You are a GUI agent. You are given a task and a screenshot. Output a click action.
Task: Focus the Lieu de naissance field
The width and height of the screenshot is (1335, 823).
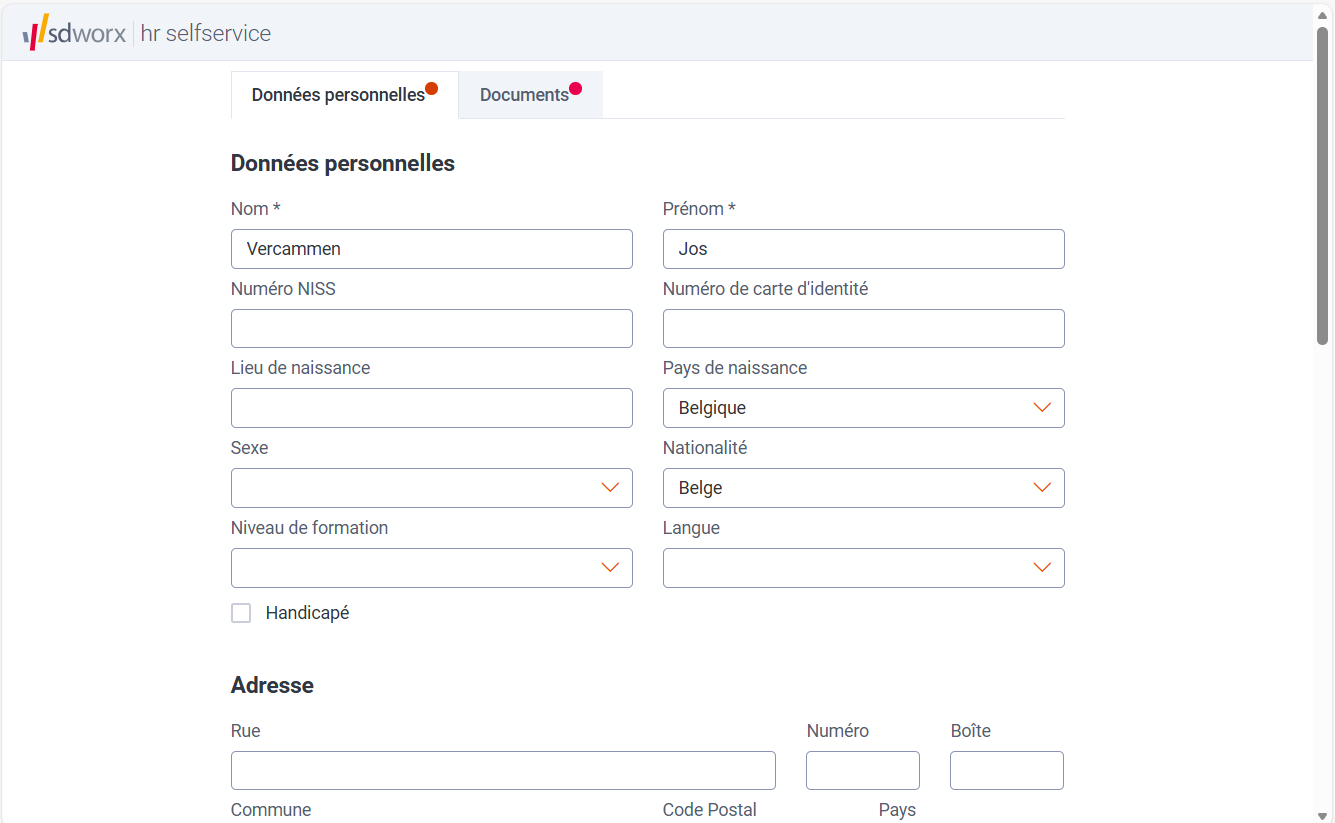click(431, 408)
